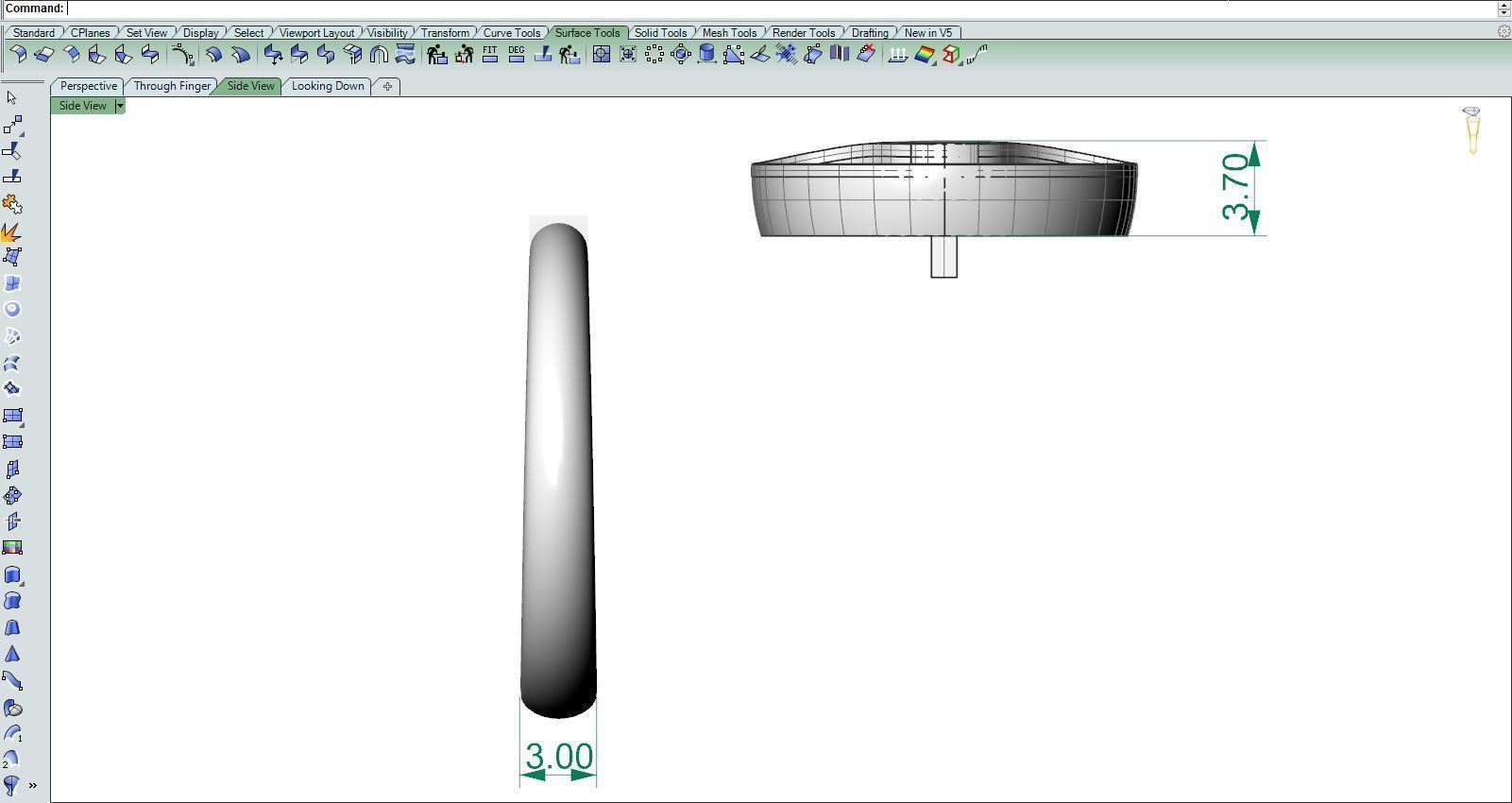This screenshot has height=803, width=1512.
Task: Open the Visibility toolbar tab
Action: tap(387, 32)
